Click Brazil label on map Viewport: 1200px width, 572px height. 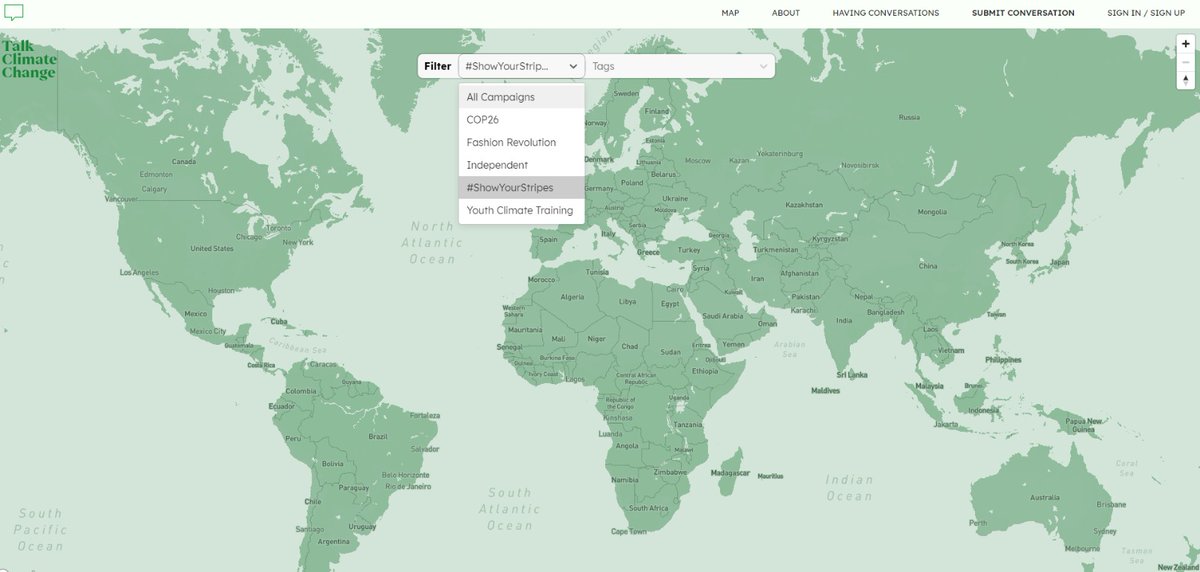click(378, 436)
